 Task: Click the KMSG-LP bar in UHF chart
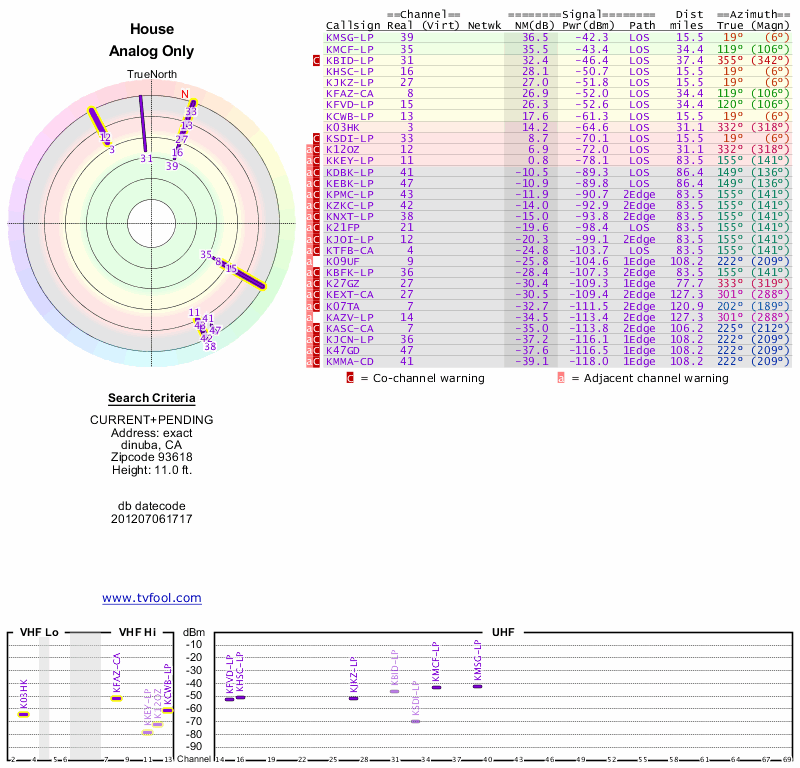[x=478, y=686]
